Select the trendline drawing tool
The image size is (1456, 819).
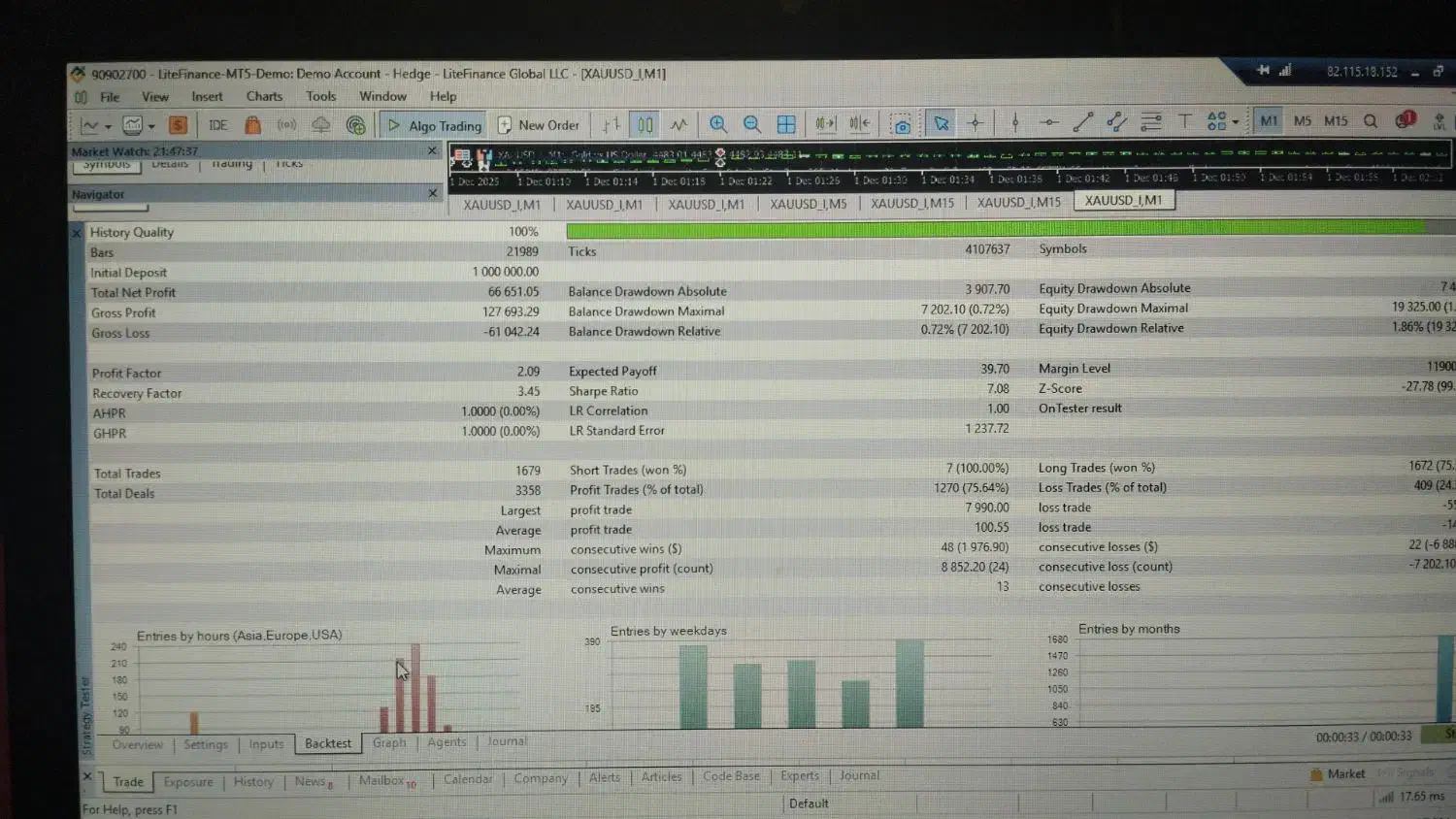(1083, 122)
